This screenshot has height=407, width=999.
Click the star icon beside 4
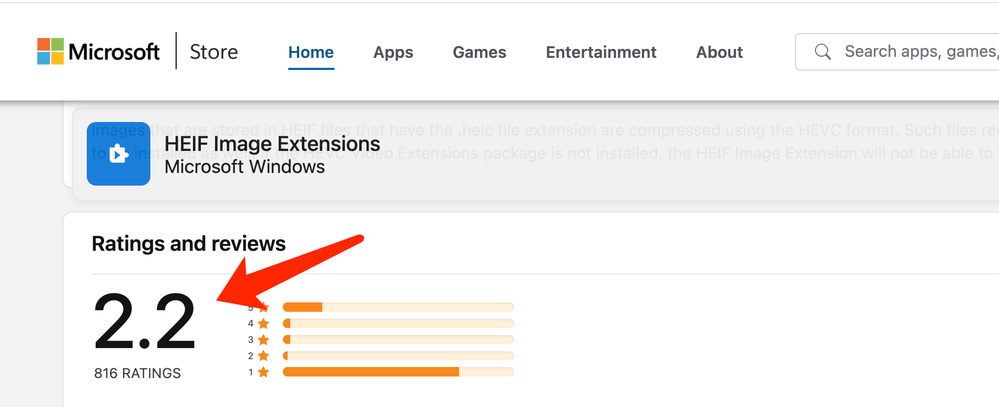click(264, 324)
